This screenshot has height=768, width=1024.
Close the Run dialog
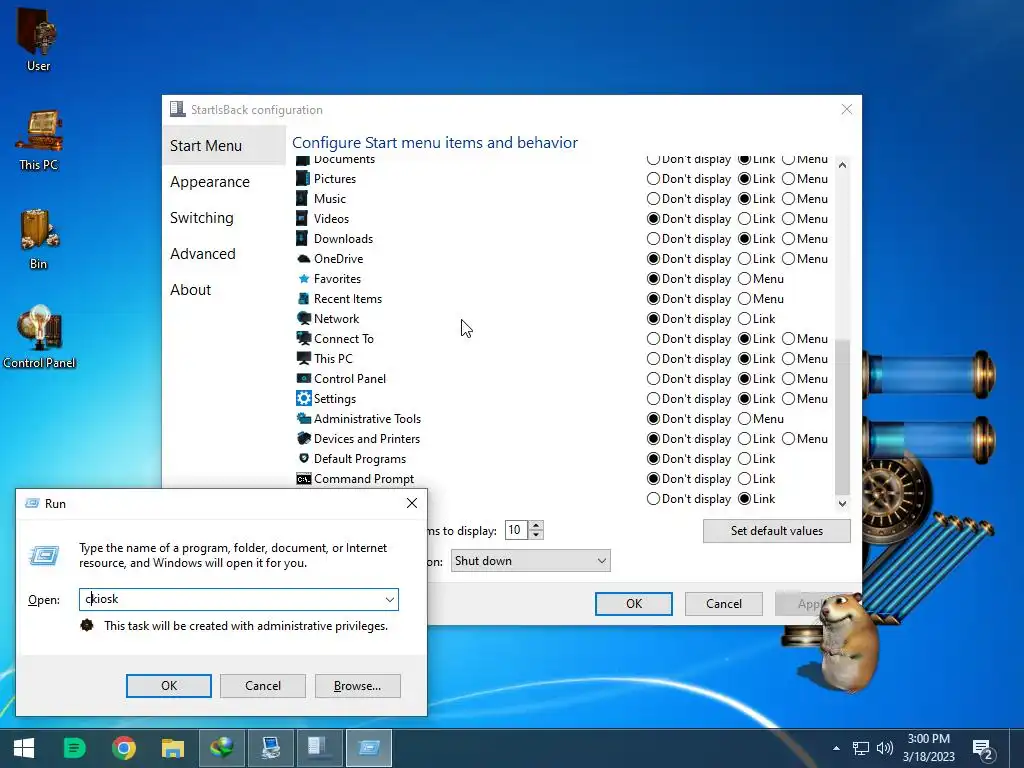tap(411, 503)
